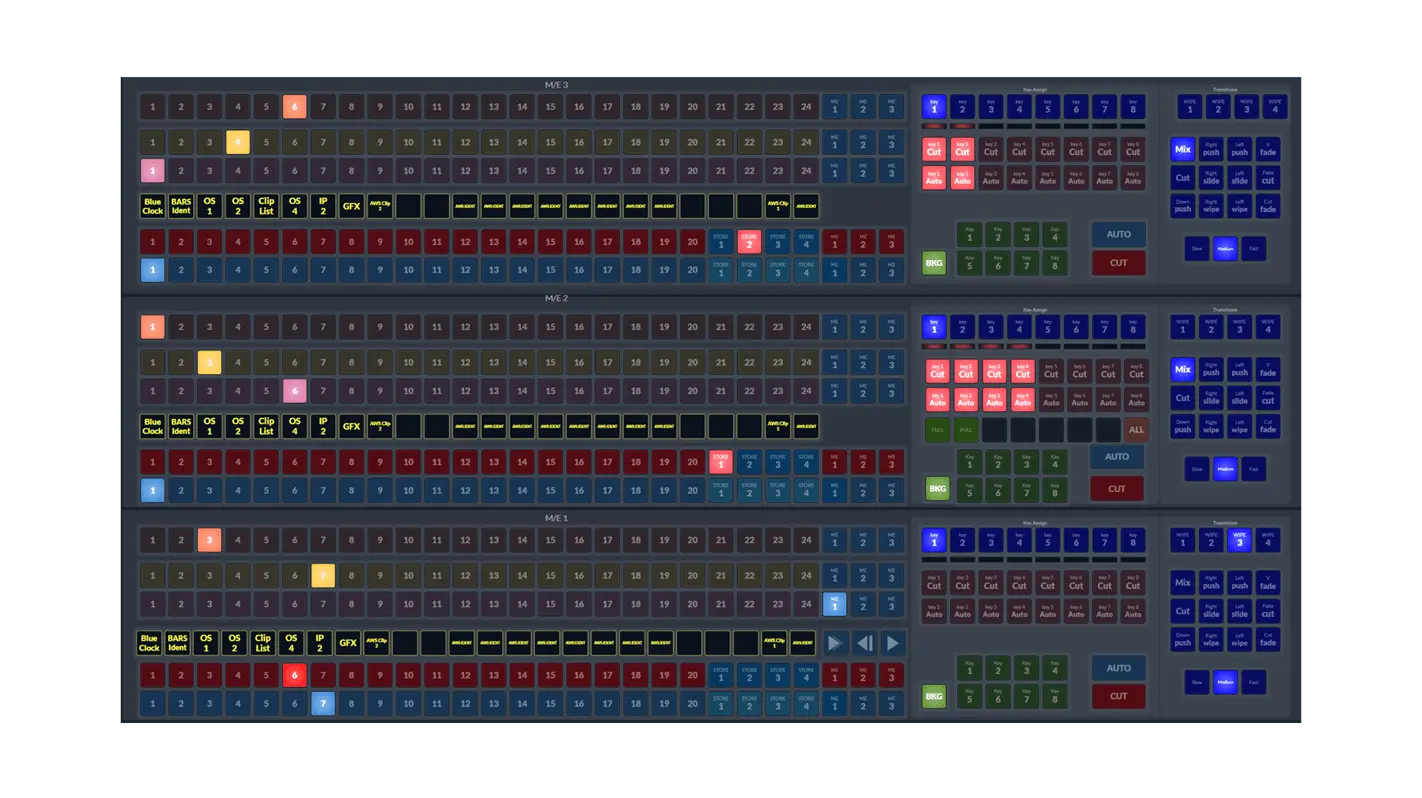
Task: Select source 20 on M/E 2 blue row
Action: 692,491
